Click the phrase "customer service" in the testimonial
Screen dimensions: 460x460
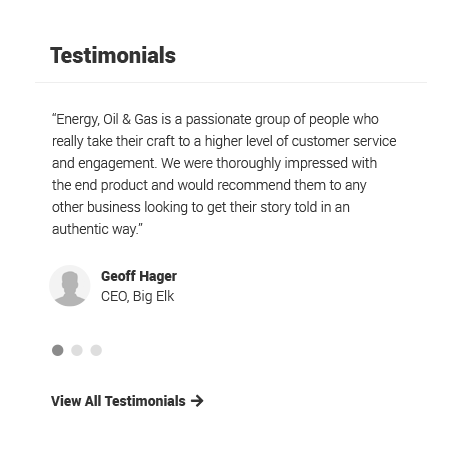click(x=344, y=141)
